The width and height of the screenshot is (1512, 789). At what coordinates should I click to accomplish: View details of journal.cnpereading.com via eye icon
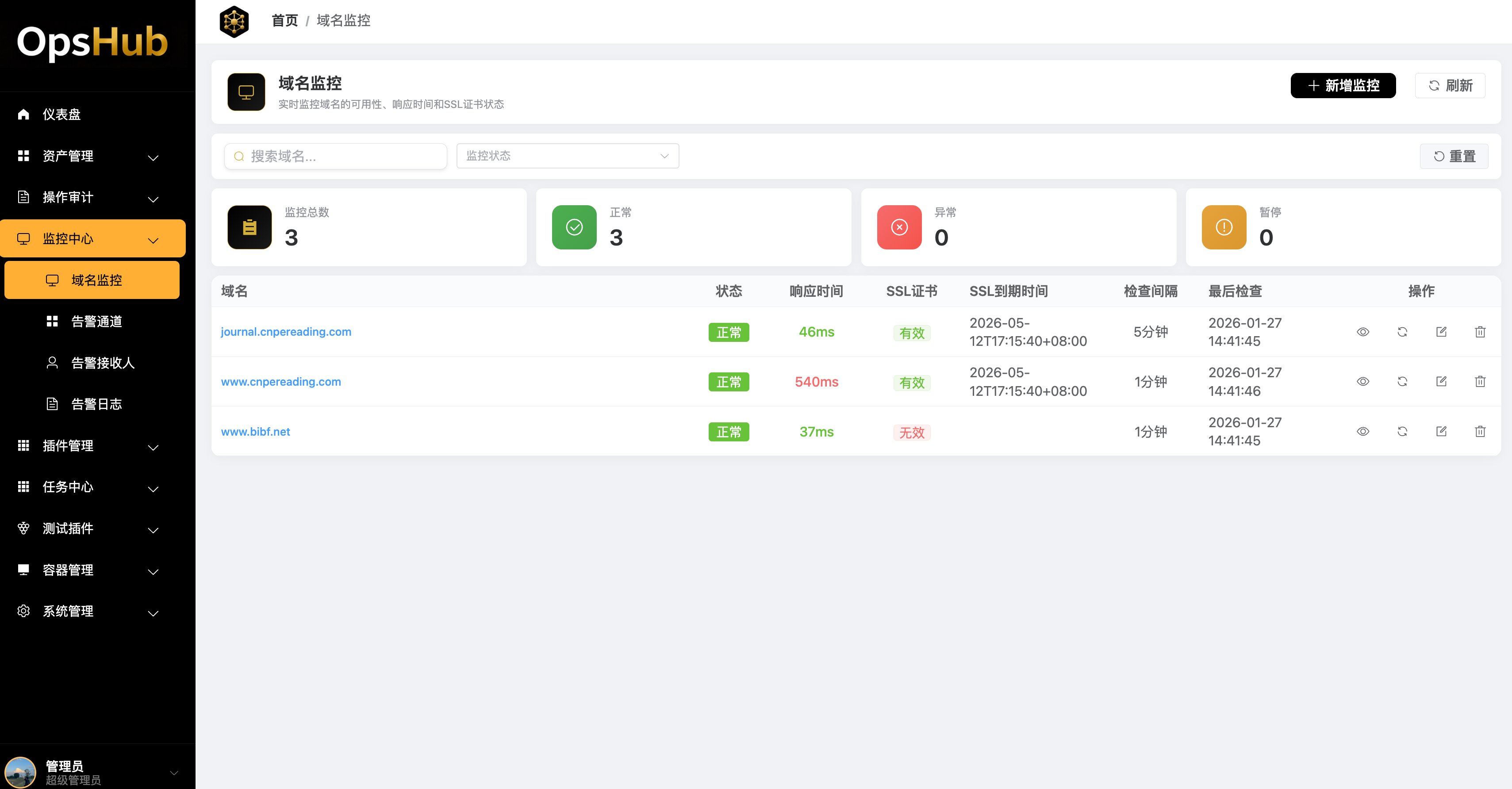click(x=1363, y=332)
